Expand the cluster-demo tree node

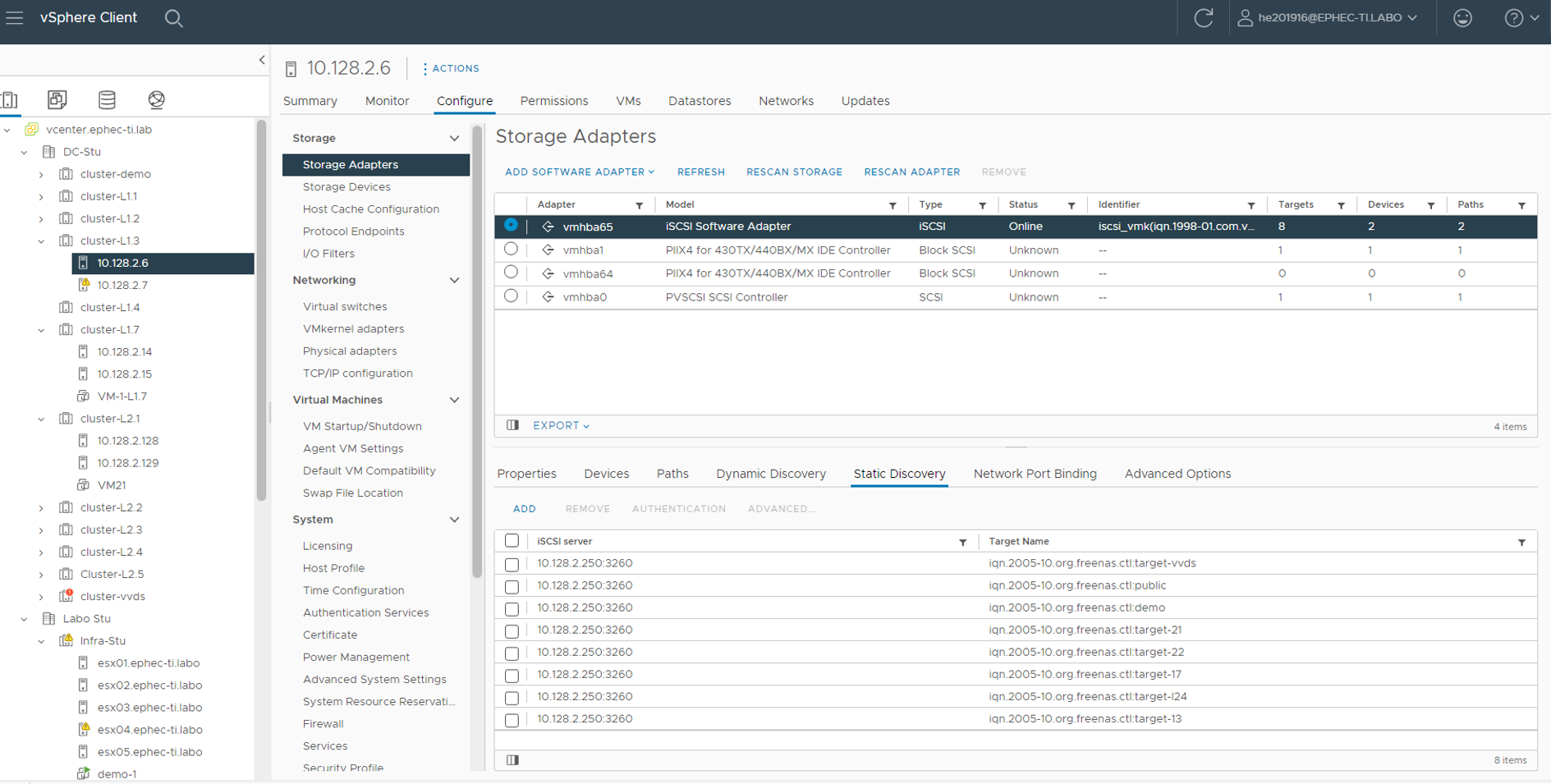(41, 174)
